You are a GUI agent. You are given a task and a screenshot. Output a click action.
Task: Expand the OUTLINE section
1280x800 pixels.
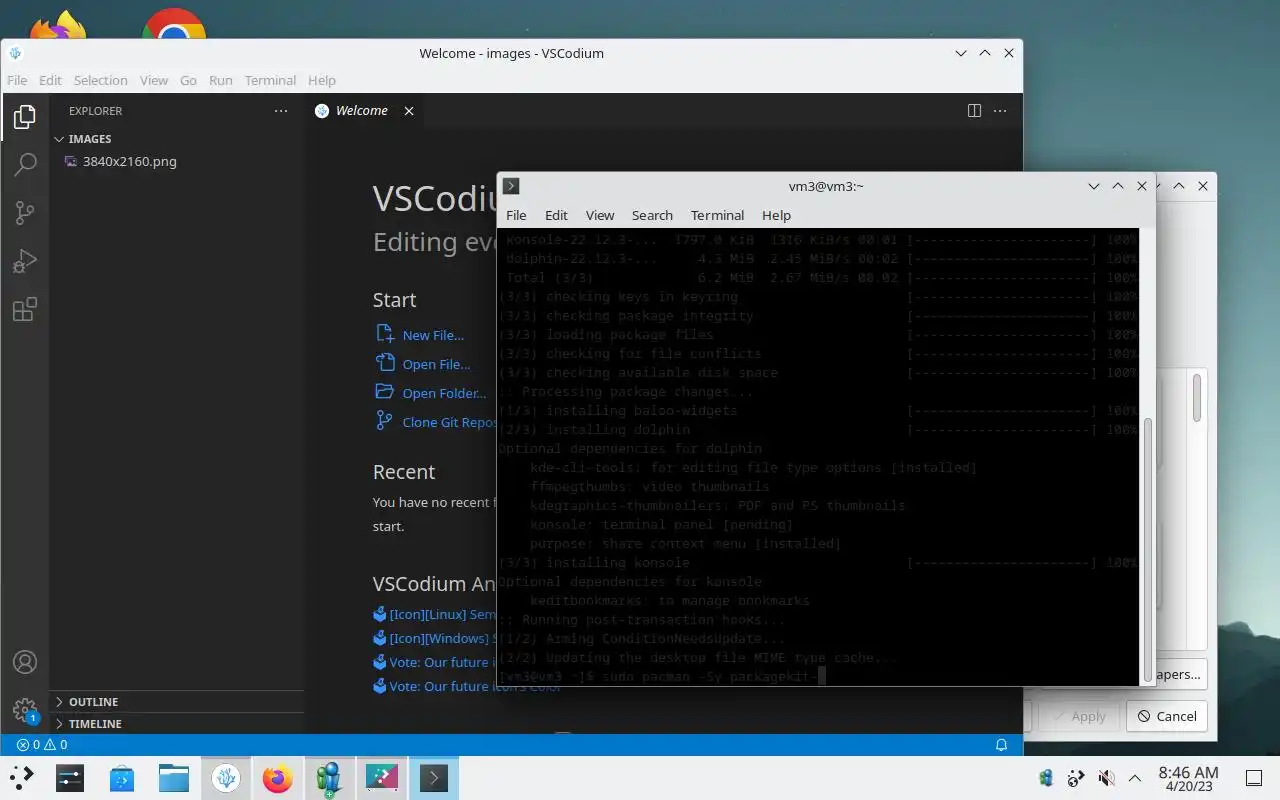pos(175,702)
